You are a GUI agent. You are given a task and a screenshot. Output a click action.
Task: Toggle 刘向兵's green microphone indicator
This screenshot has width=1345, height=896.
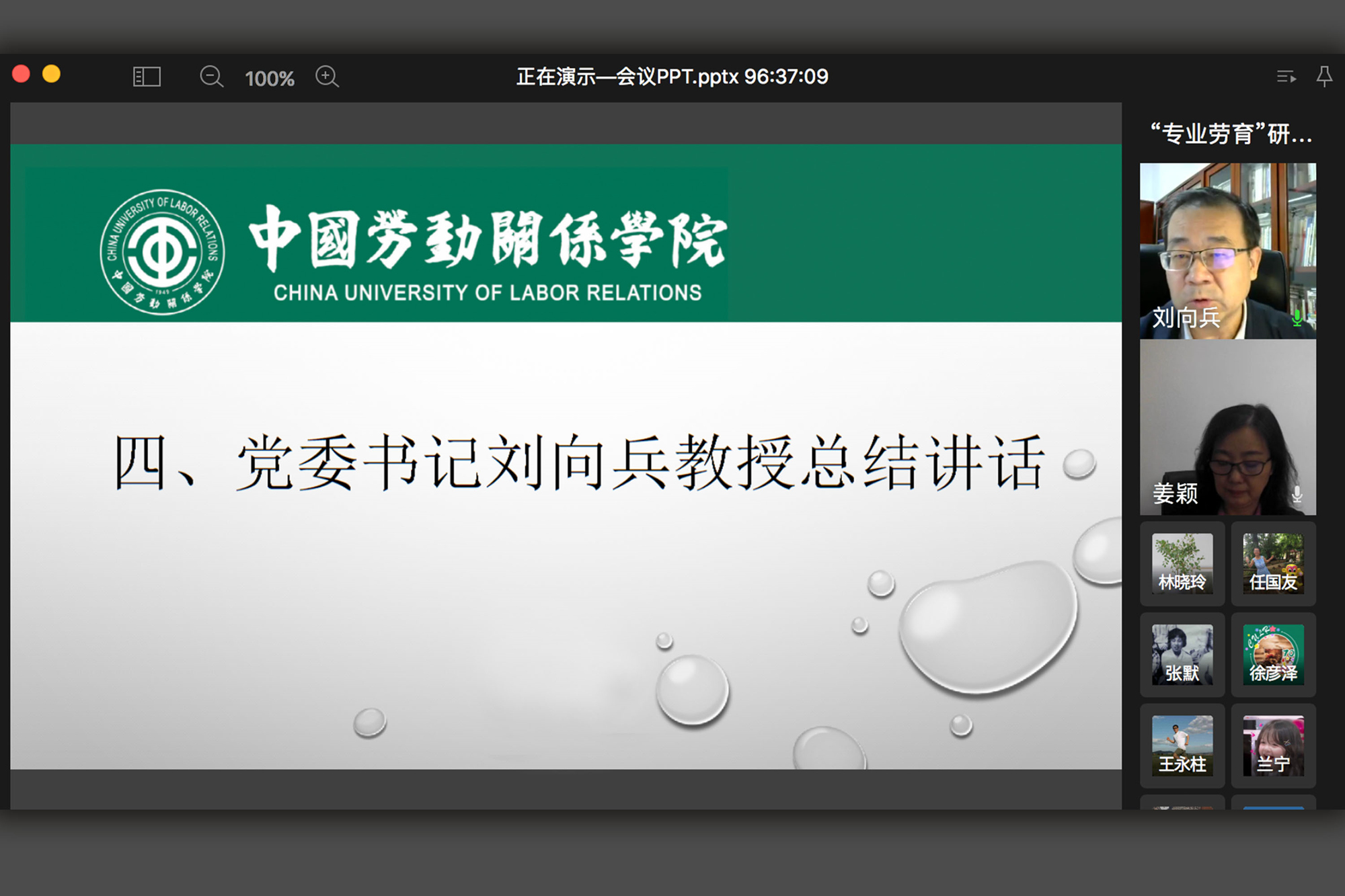(x=1297, y=317)
